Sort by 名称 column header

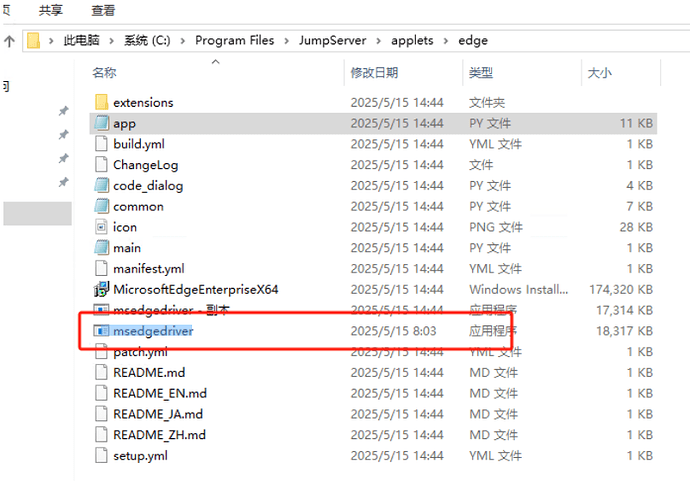tap(104, 72)
